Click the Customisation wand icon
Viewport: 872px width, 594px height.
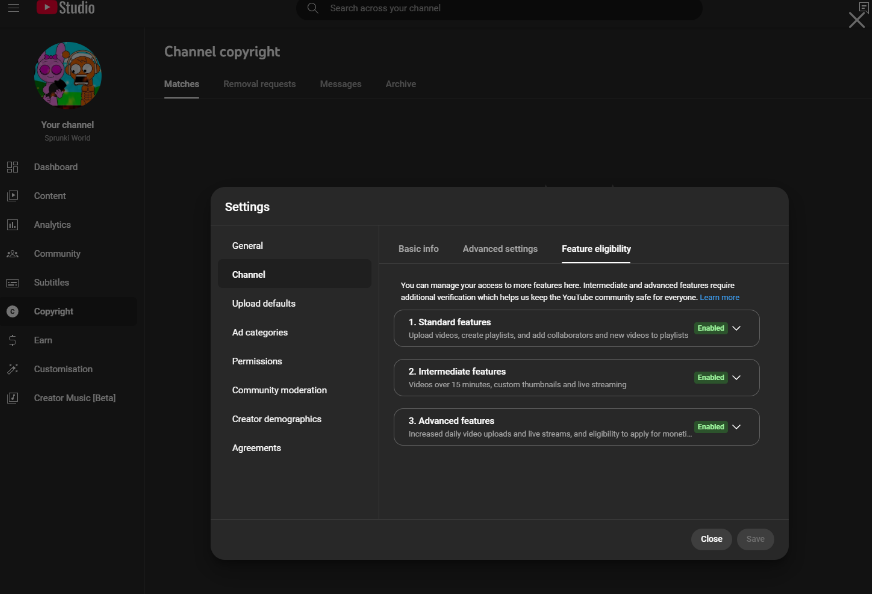[x=12, y=369]
